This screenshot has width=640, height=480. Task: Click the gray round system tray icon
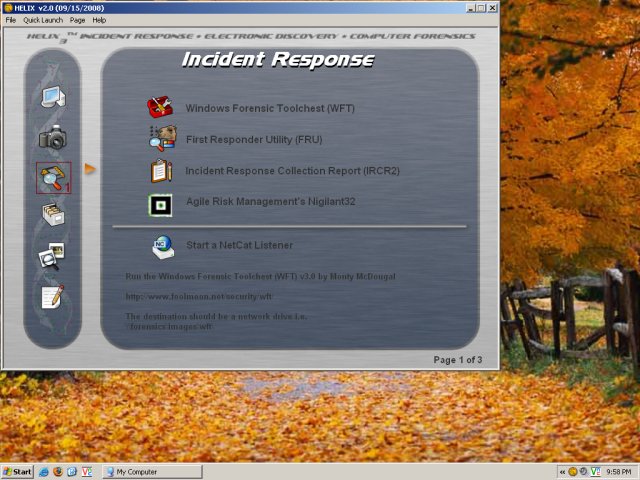(584, 472)
